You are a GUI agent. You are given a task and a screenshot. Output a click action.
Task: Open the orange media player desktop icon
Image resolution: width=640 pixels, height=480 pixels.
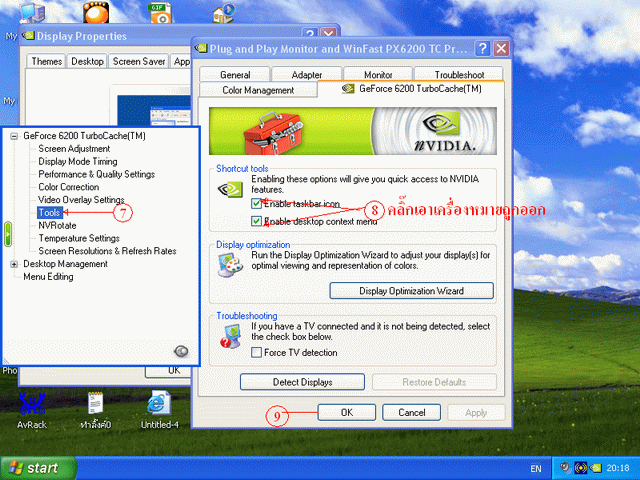pos(96,11)
